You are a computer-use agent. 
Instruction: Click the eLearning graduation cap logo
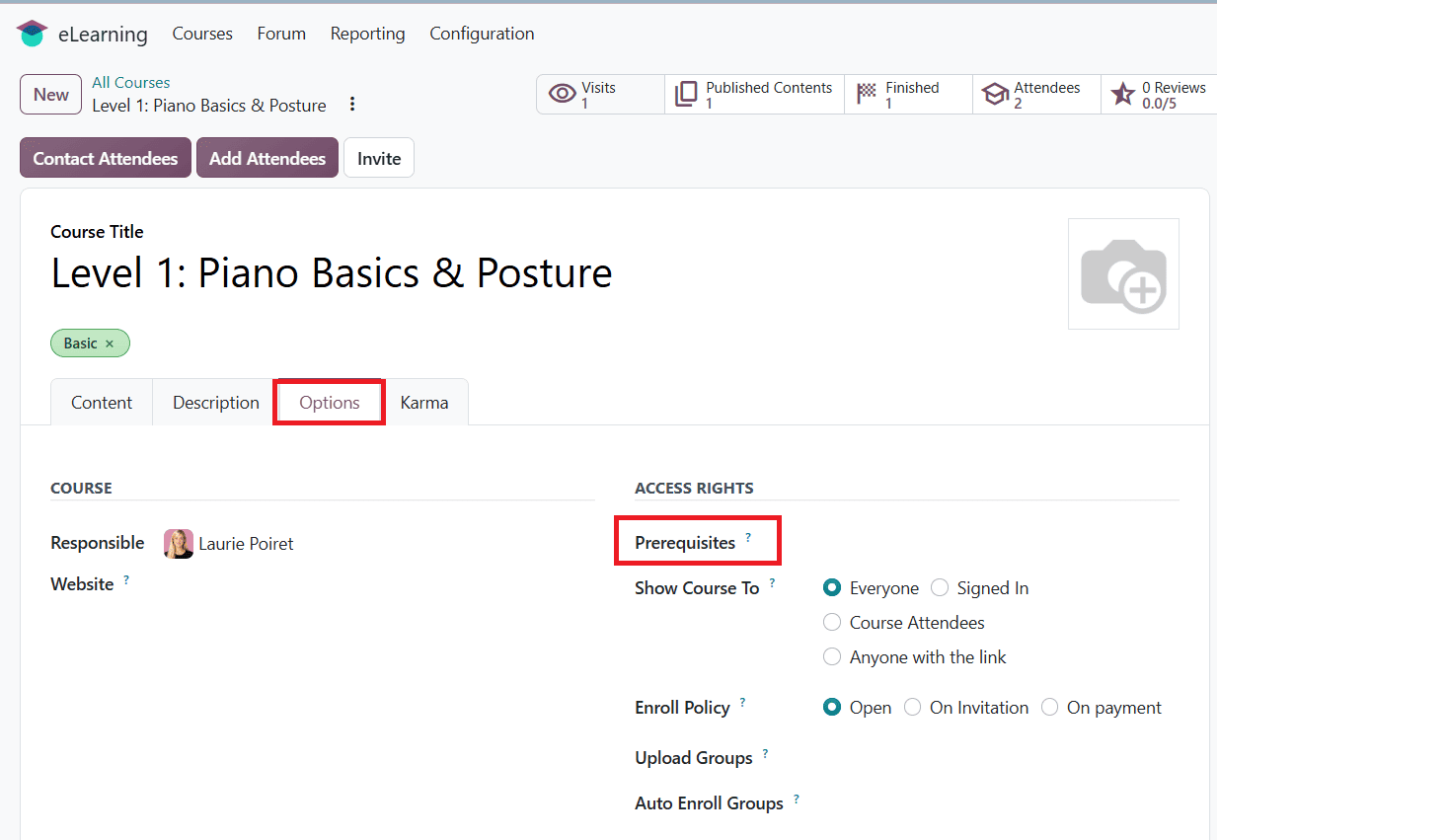[x=32, y=34]
